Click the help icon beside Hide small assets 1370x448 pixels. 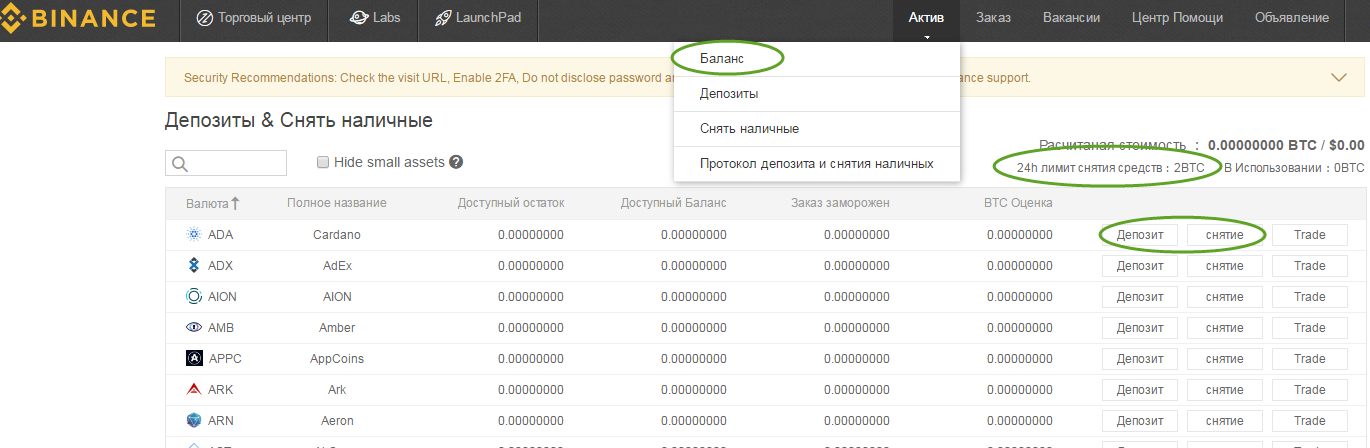(x=456, y=162)
